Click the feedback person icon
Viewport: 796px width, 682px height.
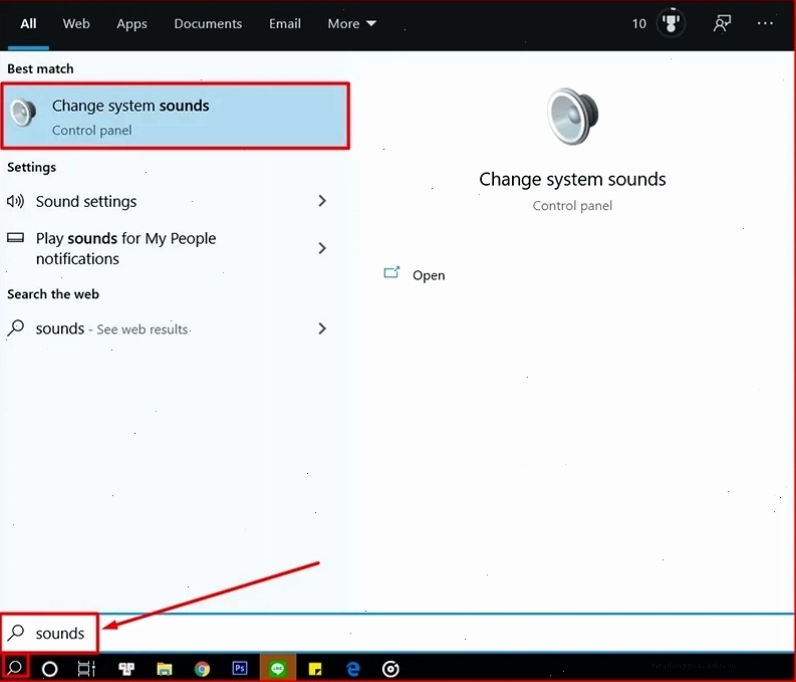[x=721, y=23]
